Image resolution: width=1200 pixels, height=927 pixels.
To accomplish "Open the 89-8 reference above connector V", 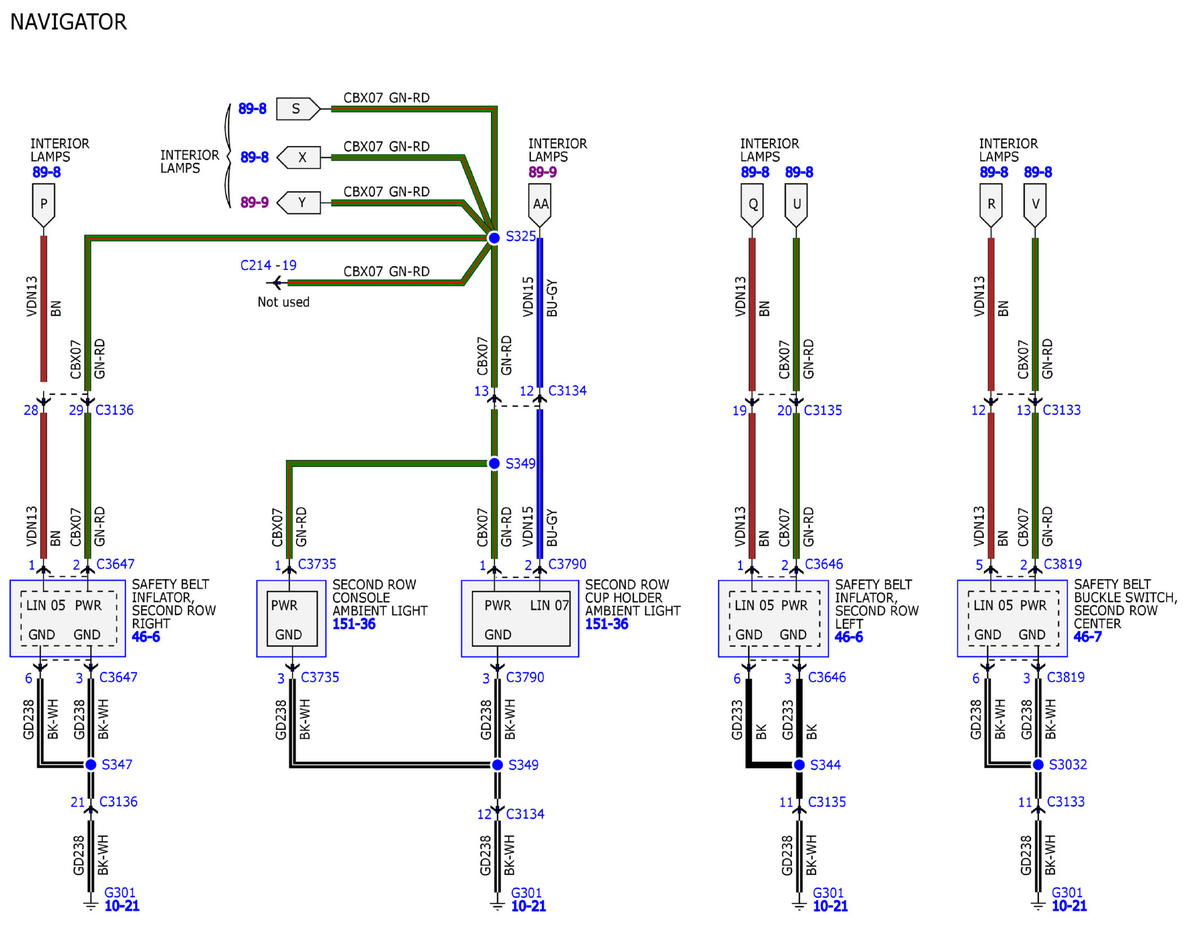I will point(1037,172).
